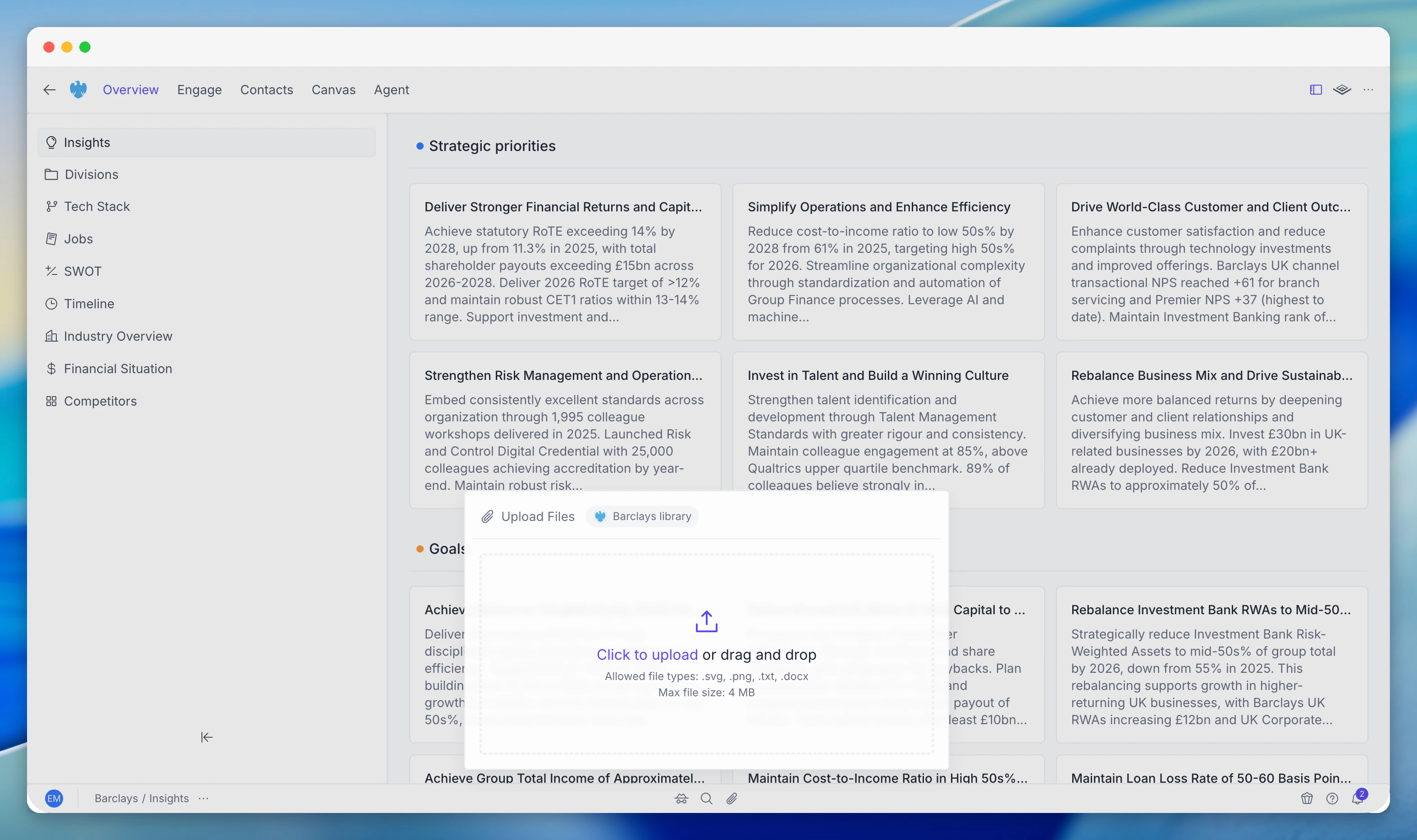The height and width of the screenshot is (840, 1417).
Task: Open 'Rebalance Investment Bank RWAs' goal card
Action: coord(1211,665)
